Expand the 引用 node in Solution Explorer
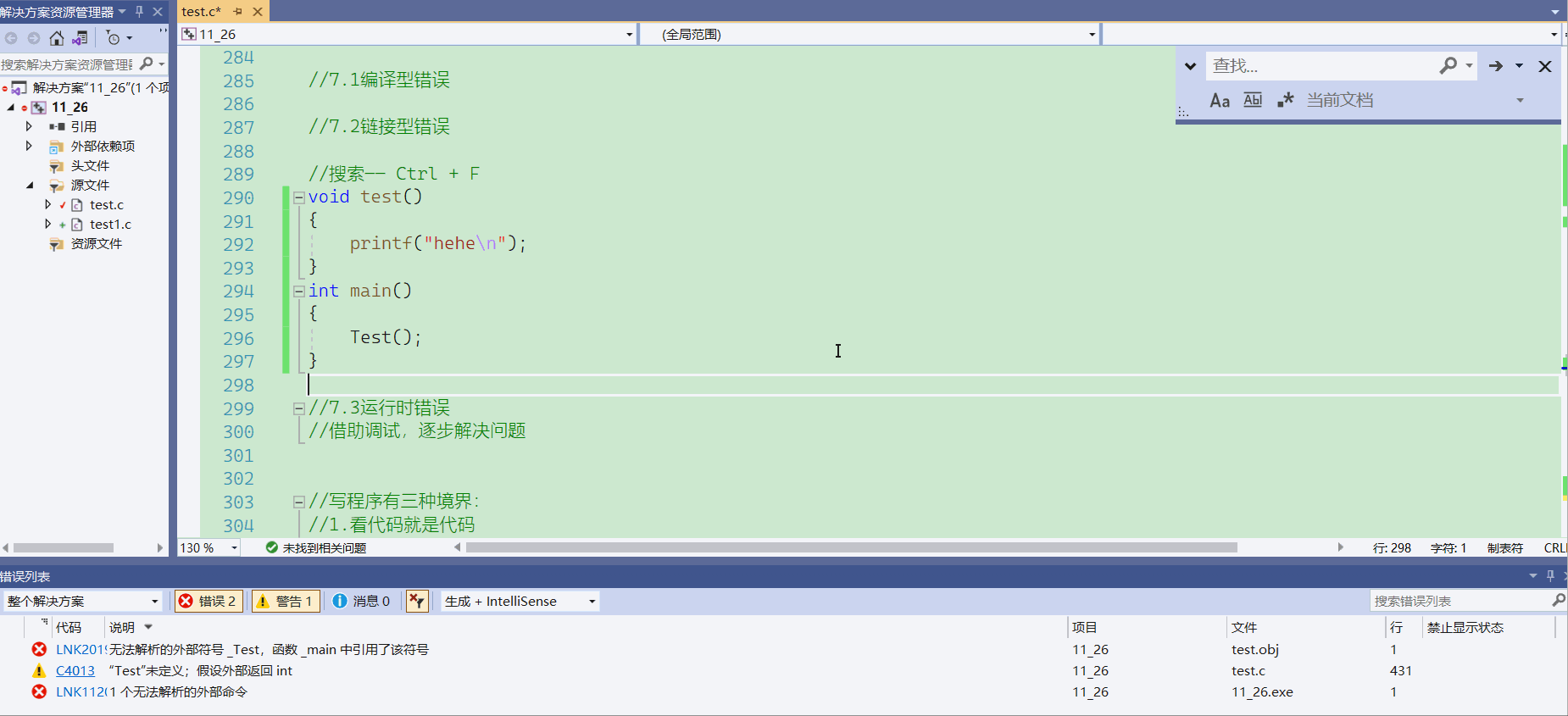 (29, 126)
